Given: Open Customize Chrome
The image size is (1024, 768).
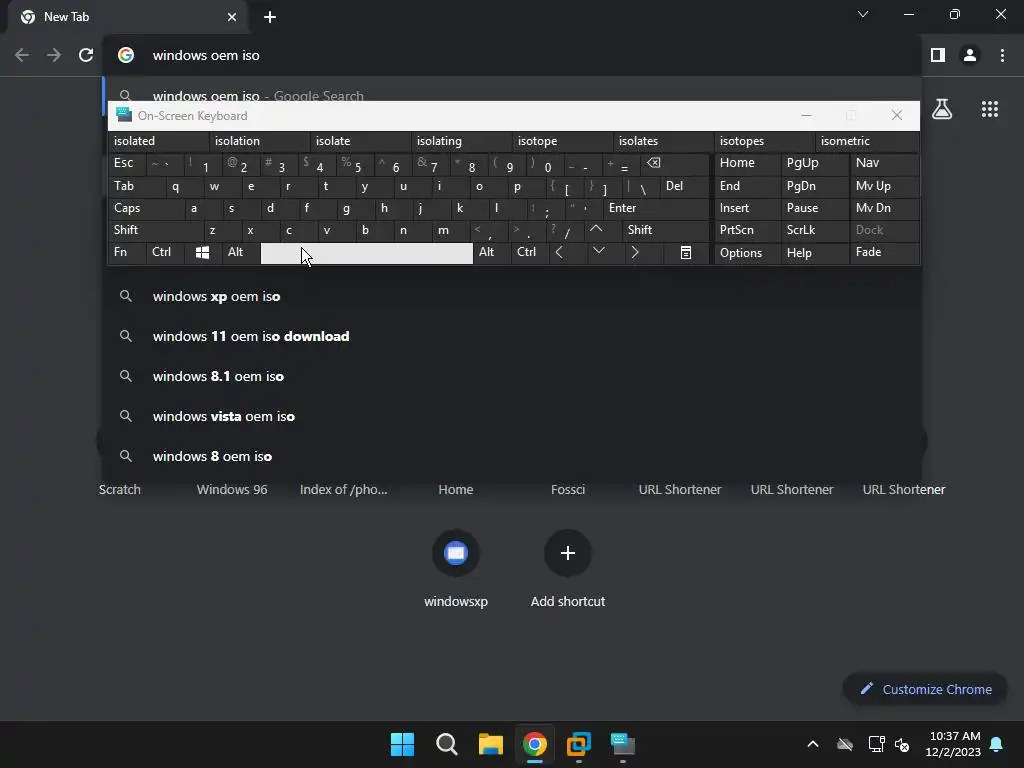Looking at the screenshot, I should pos(925,689).
